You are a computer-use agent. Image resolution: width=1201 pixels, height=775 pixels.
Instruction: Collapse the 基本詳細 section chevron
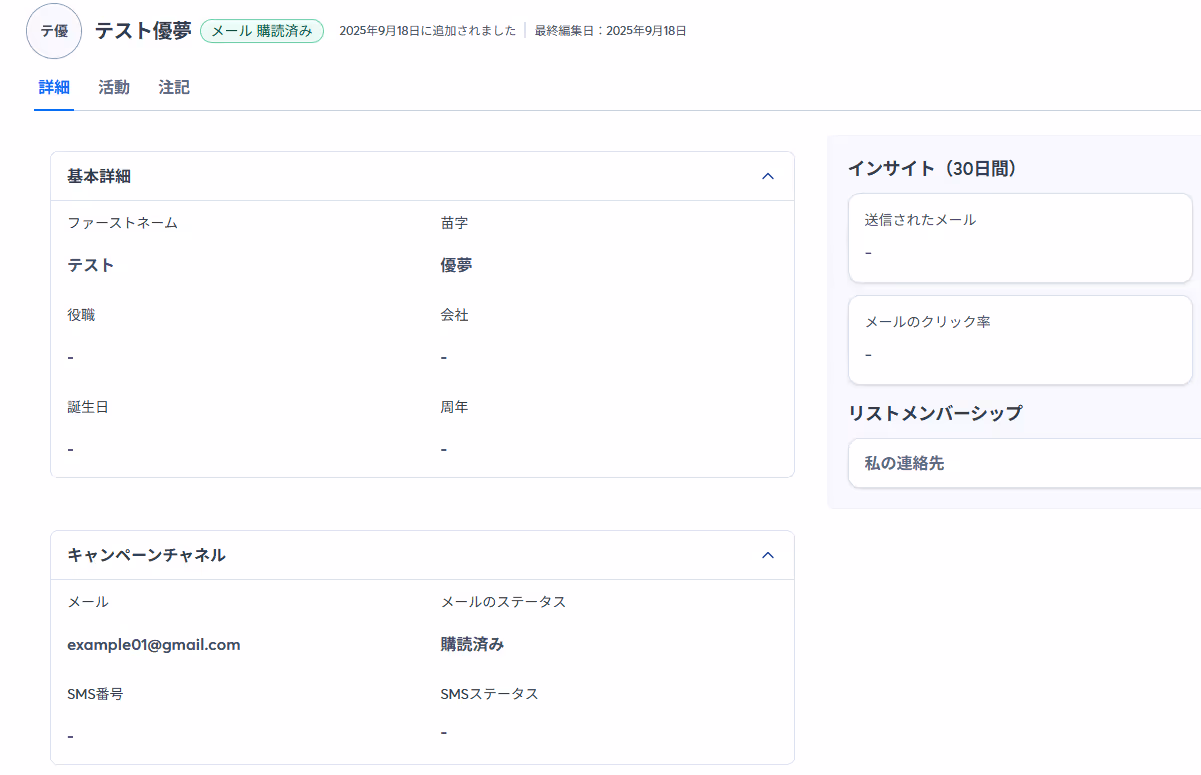(x=768, y=176)
